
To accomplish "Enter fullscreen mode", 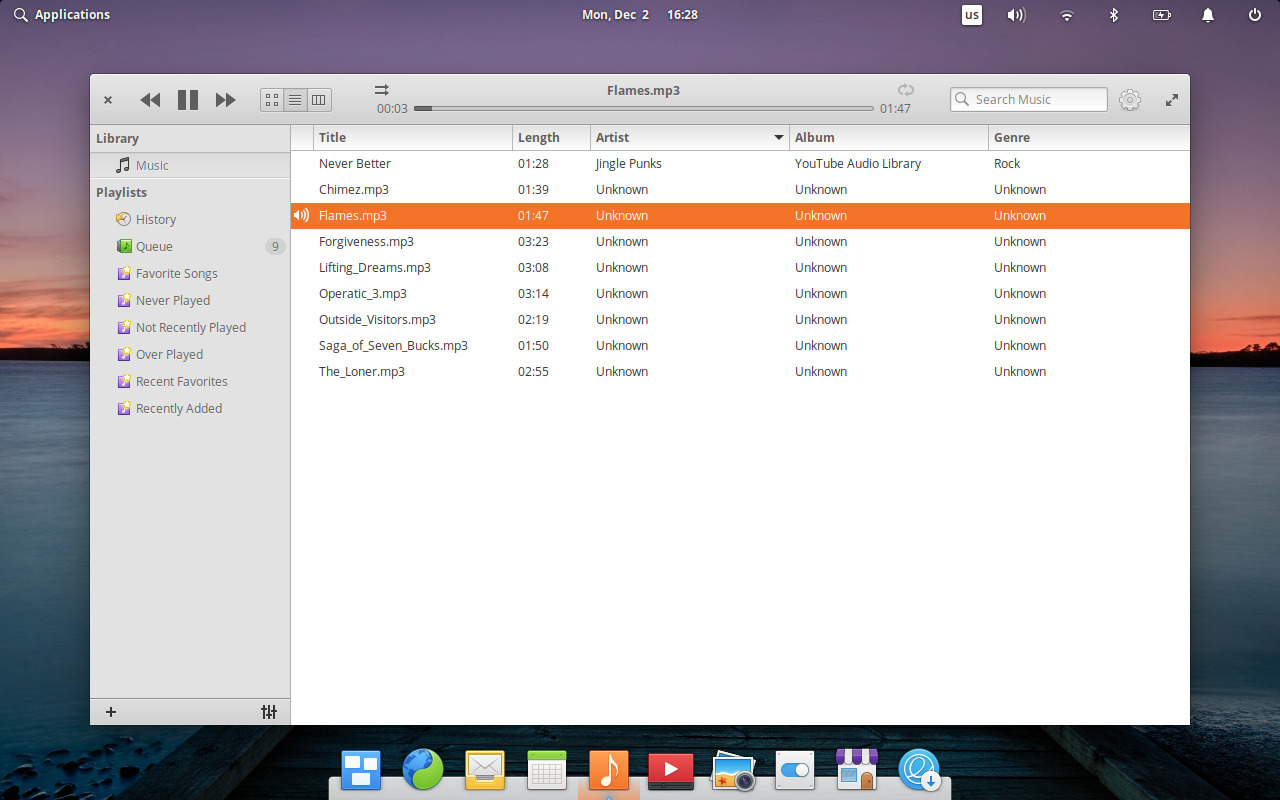I will click(1171, 99).
